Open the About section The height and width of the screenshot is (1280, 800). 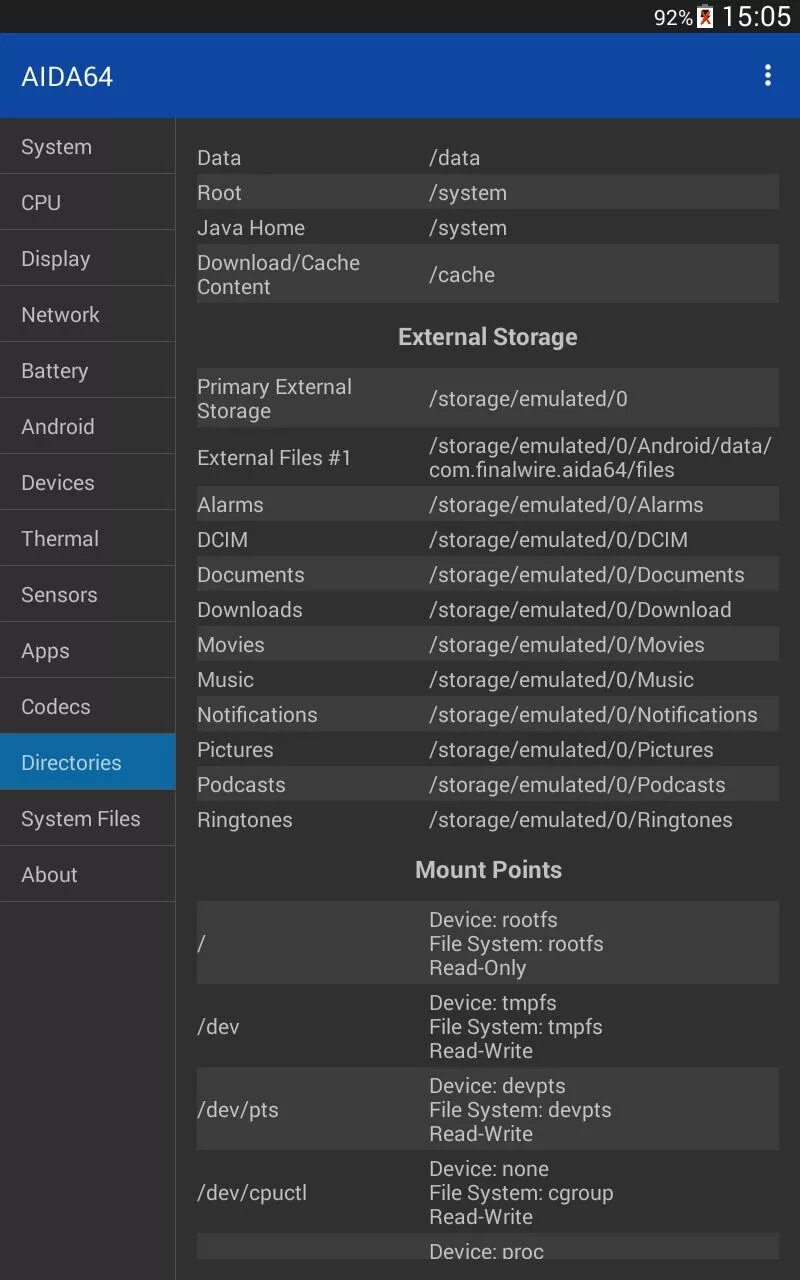tap(87, 875)
